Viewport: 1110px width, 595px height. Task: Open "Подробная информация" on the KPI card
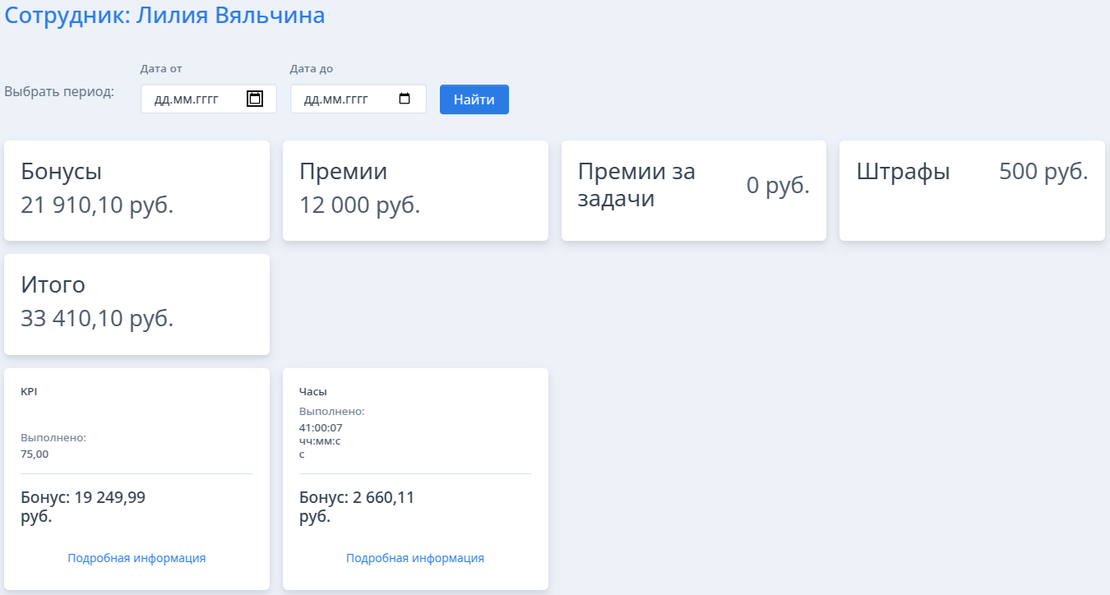click(136, 558)
